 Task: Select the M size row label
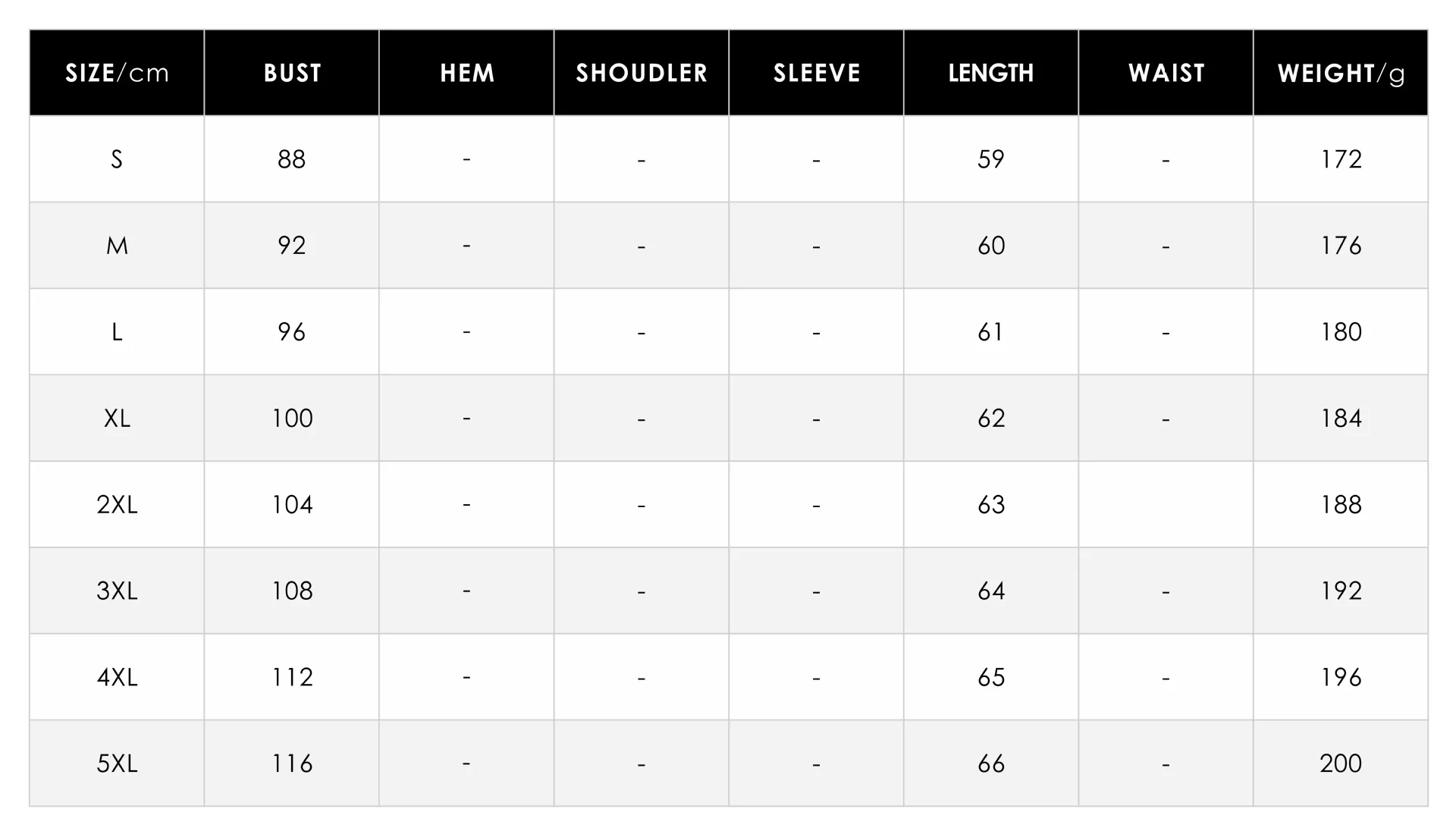(117, 246)
